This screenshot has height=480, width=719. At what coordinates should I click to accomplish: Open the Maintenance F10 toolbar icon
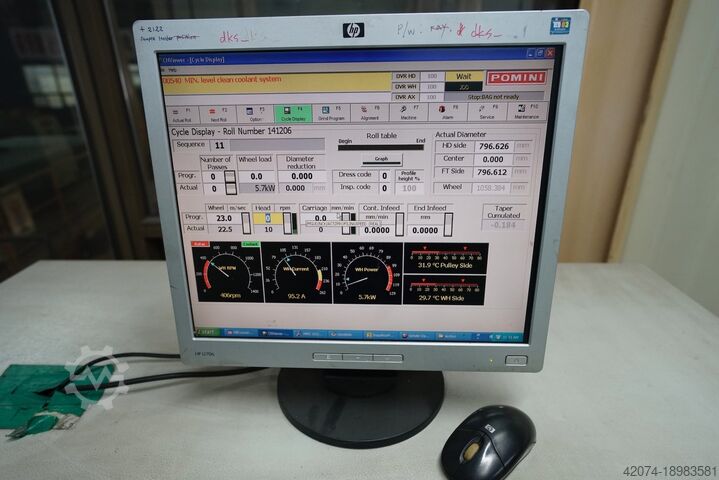click(526, 112)
